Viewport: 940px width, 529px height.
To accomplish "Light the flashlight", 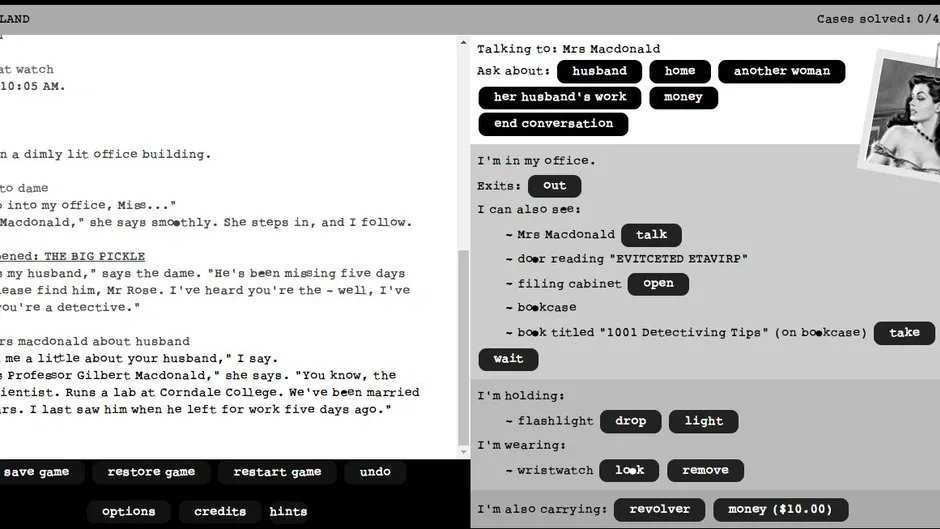I will coord(704,421).
